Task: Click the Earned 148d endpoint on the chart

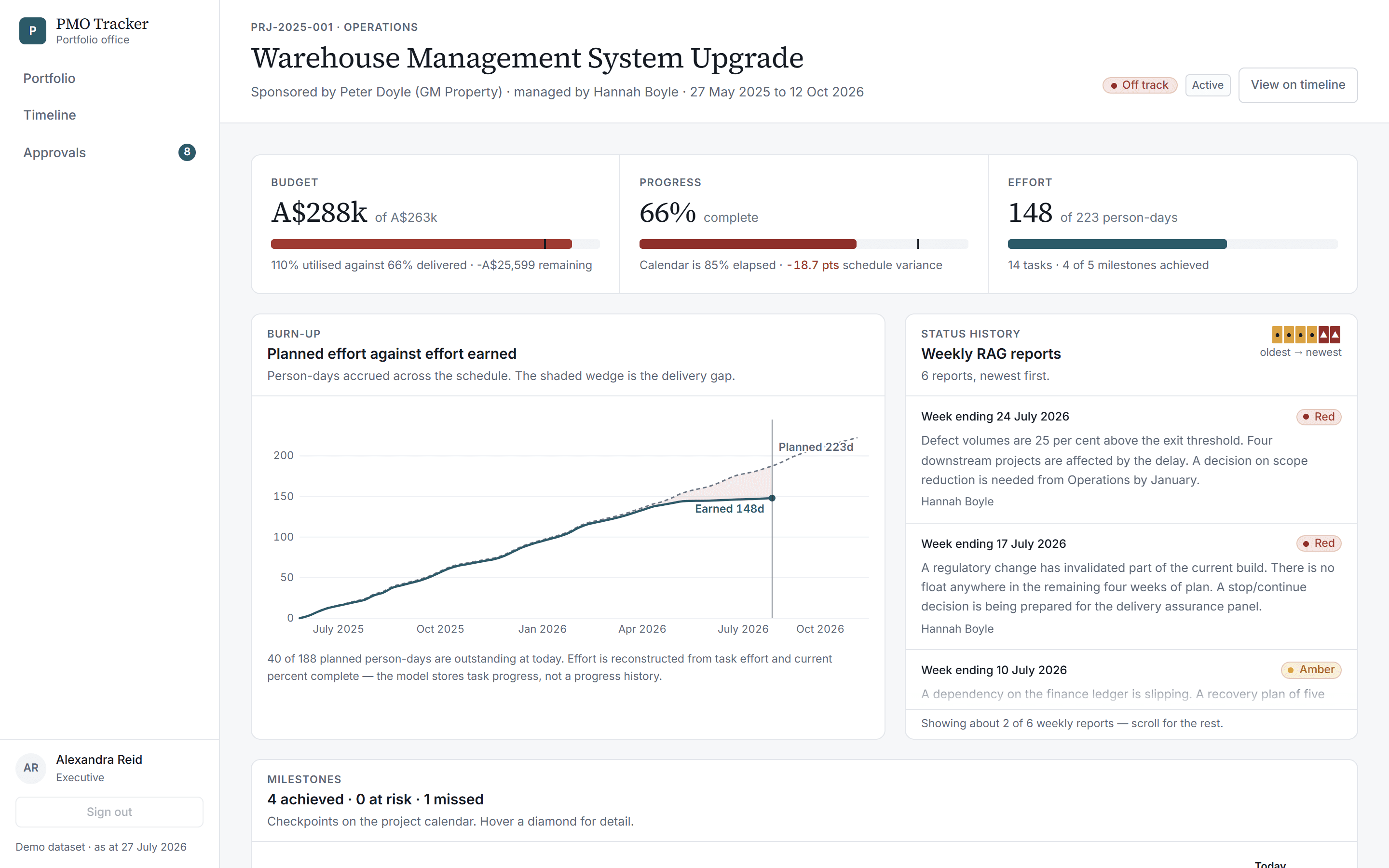Action: pyautogui.click(x=772, y=498)
